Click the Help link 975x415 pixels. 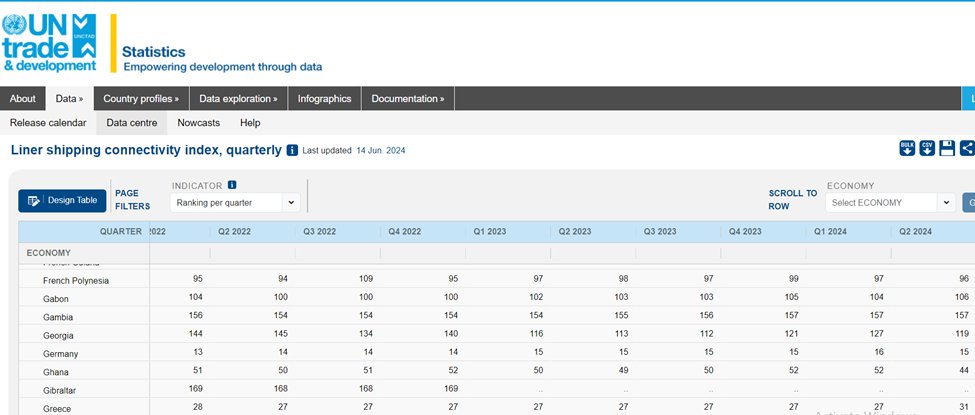point(250,123)
